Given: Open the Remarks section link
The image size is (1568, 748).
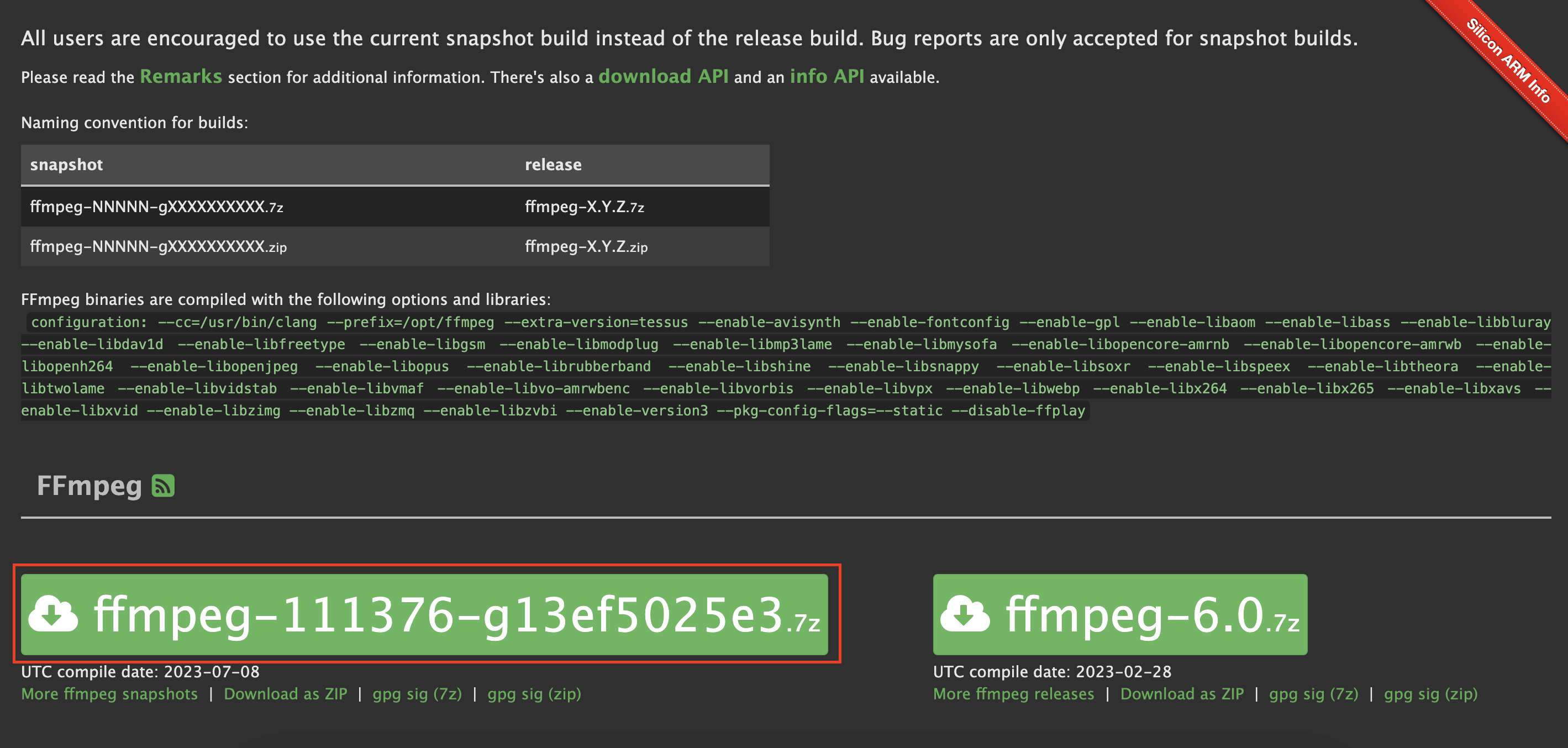Looking at the screenshot, I should coord(181,77).
